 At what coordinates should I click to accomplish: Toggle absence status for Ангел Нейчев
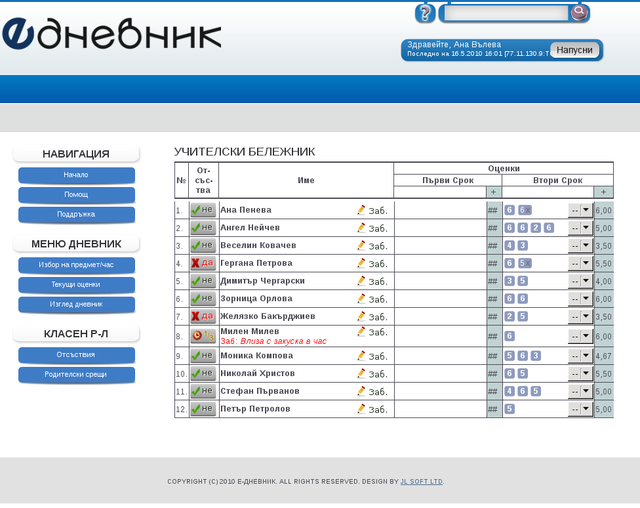(x=202, y=228)
